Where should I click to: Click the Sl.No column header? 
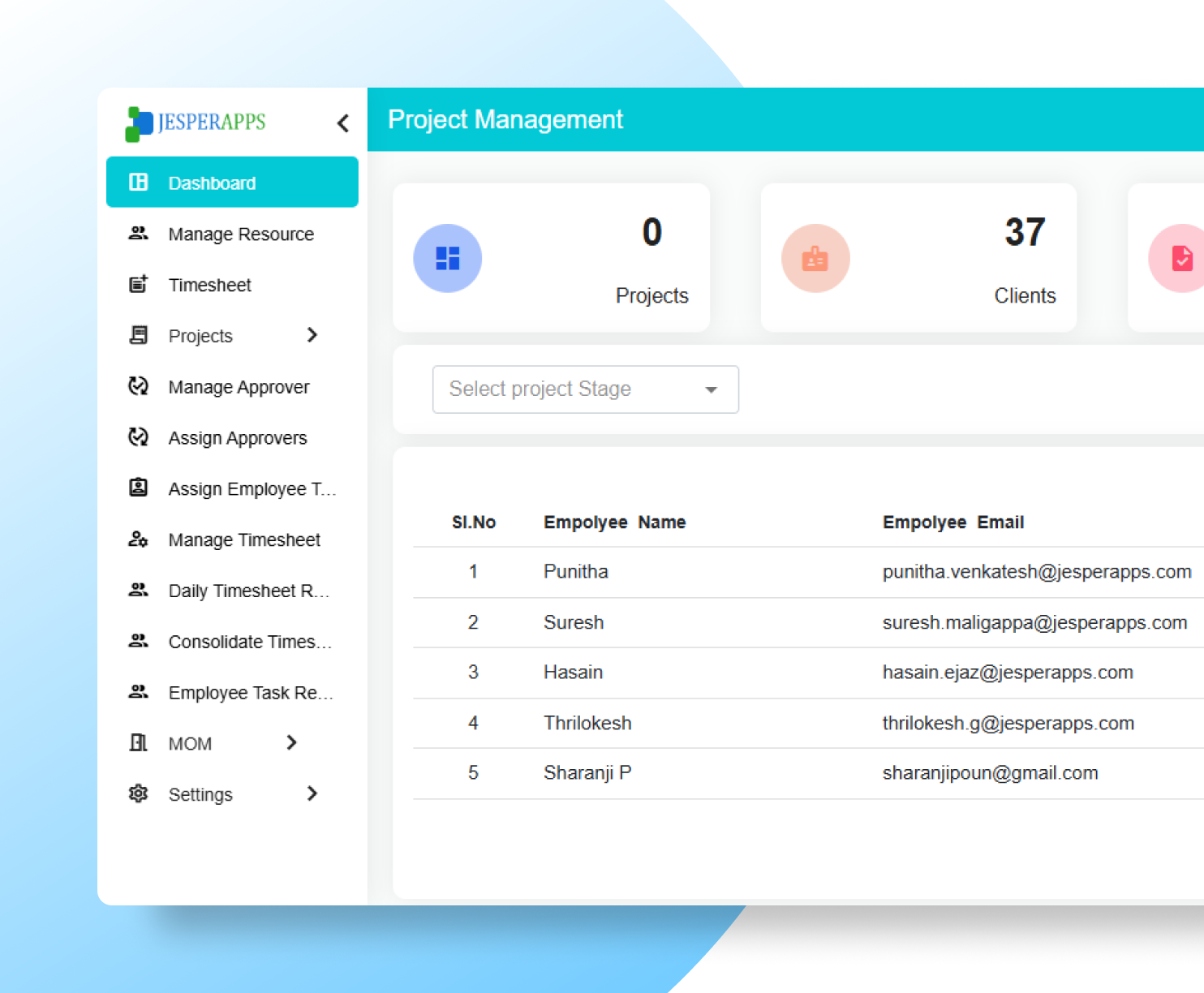(474, 522)
